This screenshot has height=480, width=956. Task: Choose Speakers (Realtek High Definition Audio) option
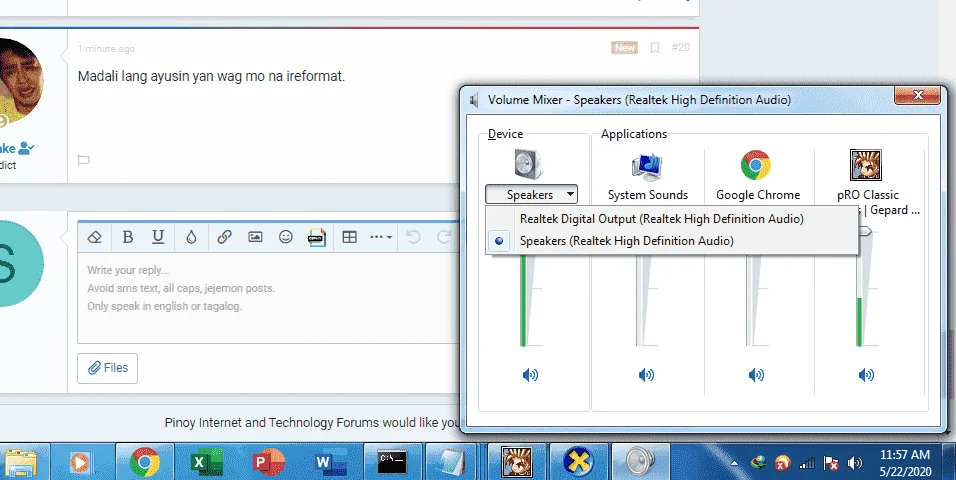626,241
